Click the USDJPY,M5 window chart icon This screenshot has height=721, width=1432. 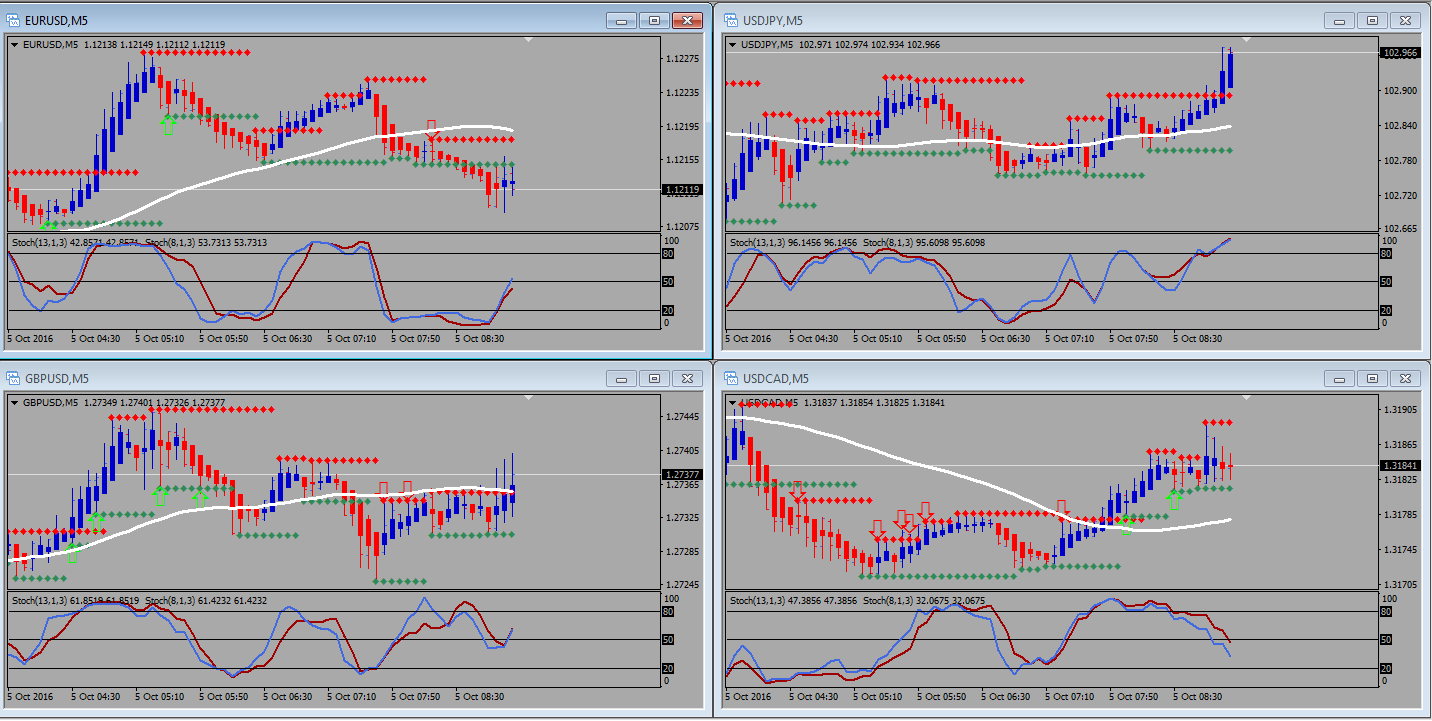coord(732,20)
